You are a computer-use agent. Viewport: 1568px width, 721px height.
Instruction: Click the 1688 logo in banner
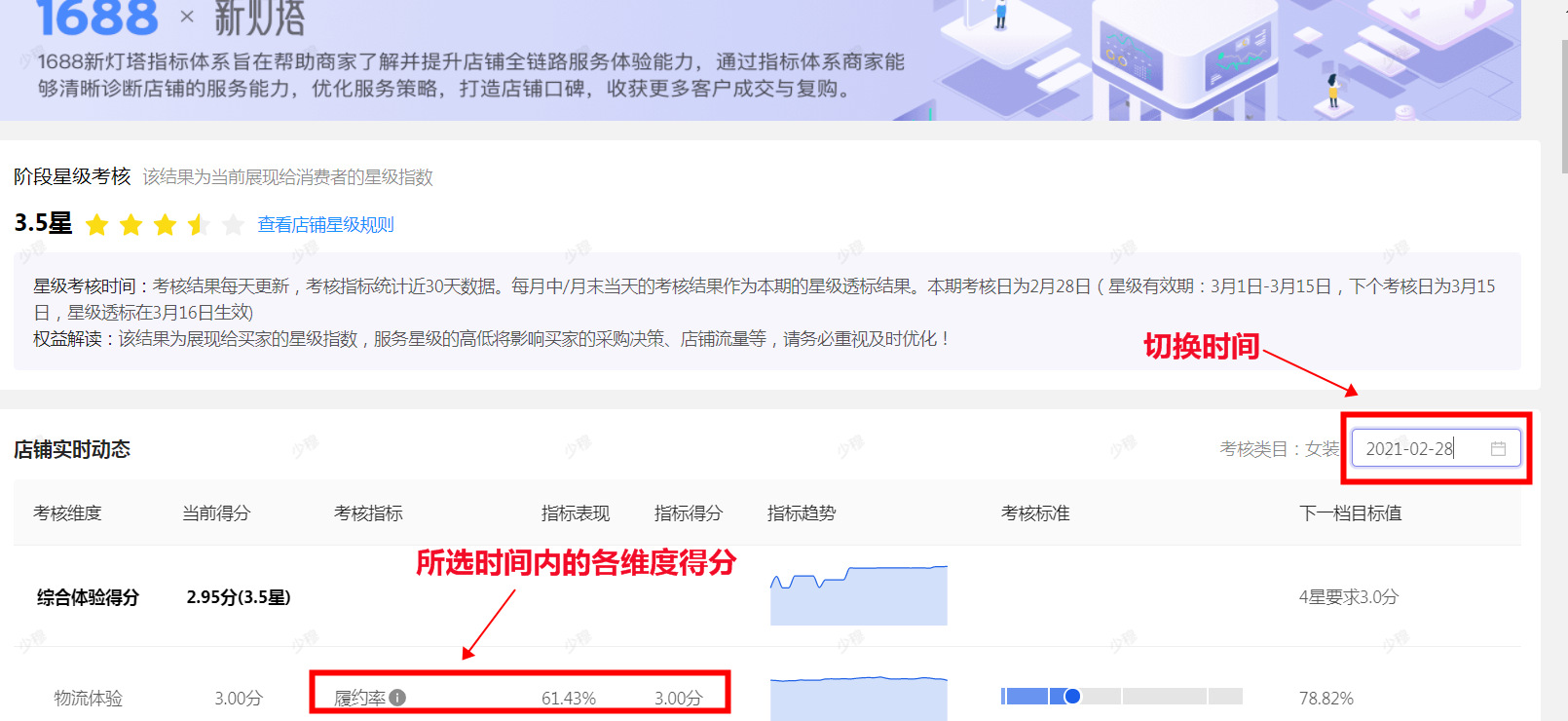(x=96, y=18)
